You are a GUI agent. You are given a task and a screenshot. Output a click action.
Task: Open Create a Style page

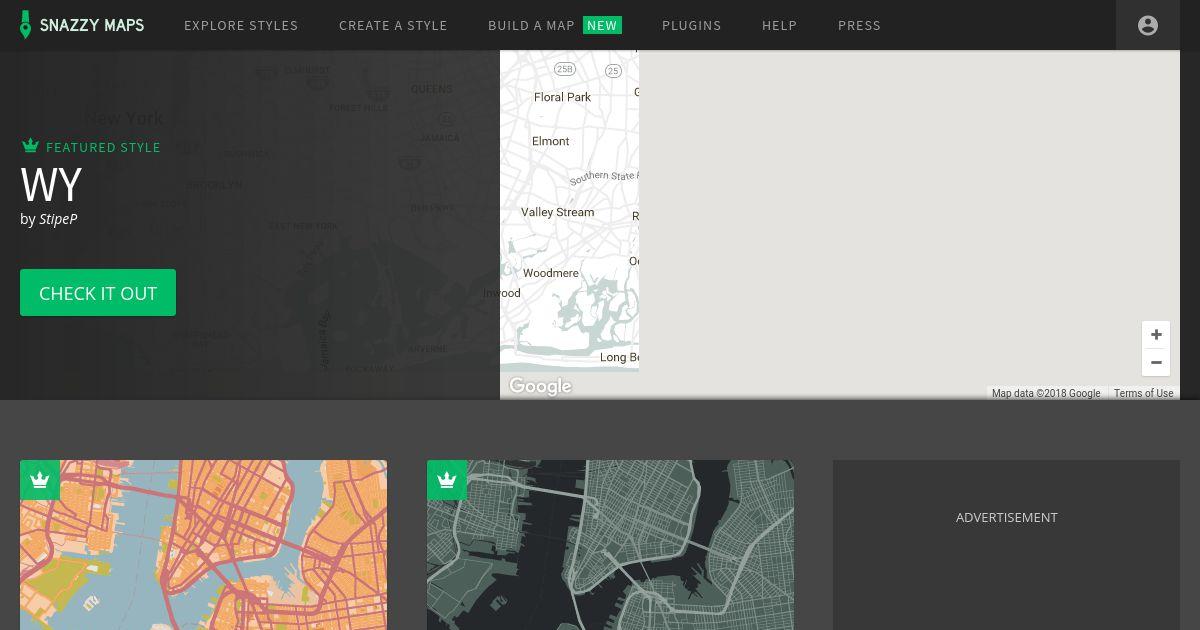point(393,25)
